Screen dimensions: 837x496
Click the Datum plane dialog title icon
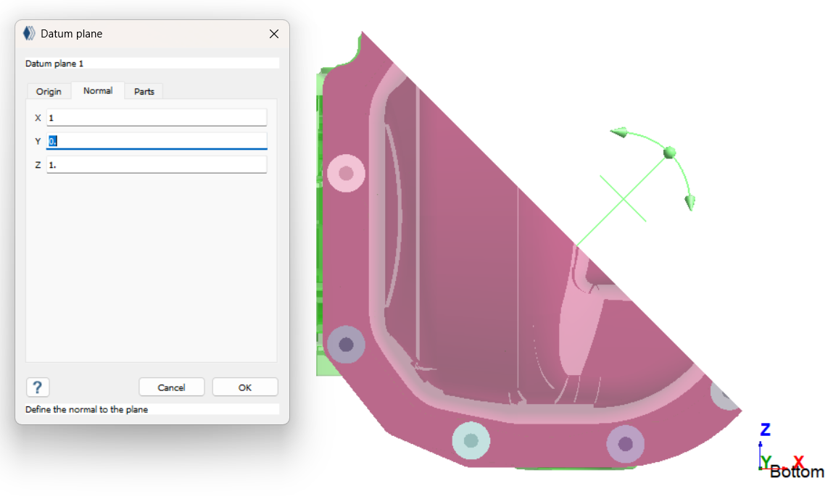29,33
